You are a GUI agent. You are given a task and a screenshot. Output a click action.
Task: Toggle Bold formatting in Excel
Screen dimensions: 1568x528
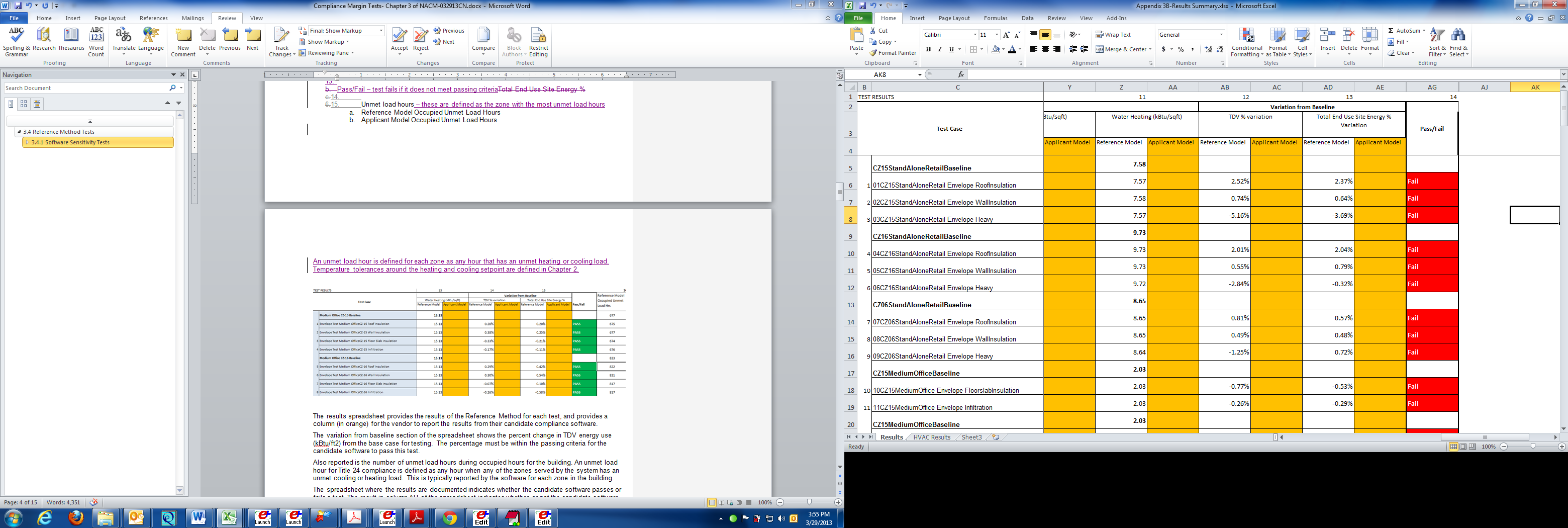pyautogui.click(x=928, y=49)
